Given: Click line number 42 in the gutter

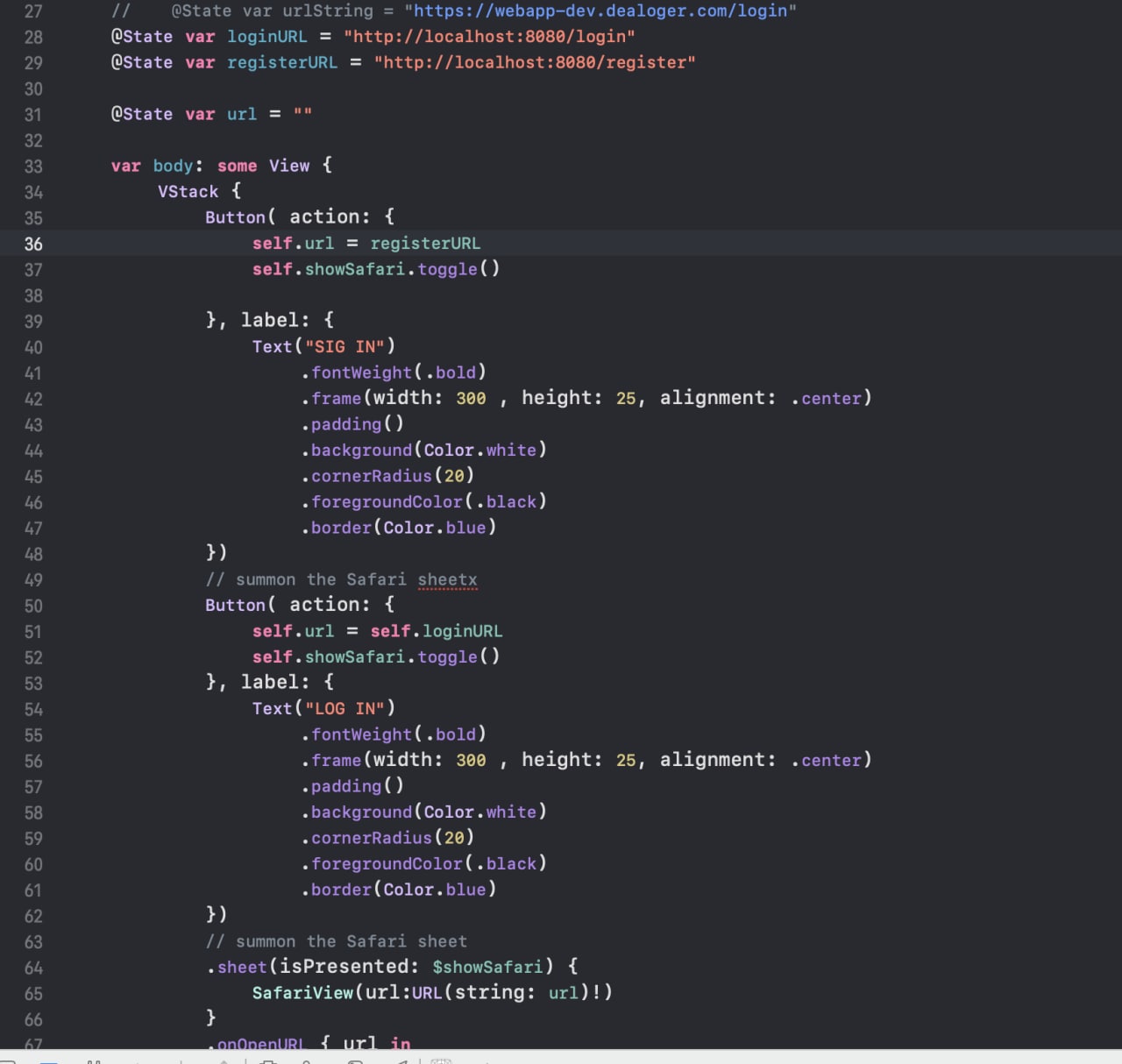Looking at the screenshot, I should [x=33, y=399].
